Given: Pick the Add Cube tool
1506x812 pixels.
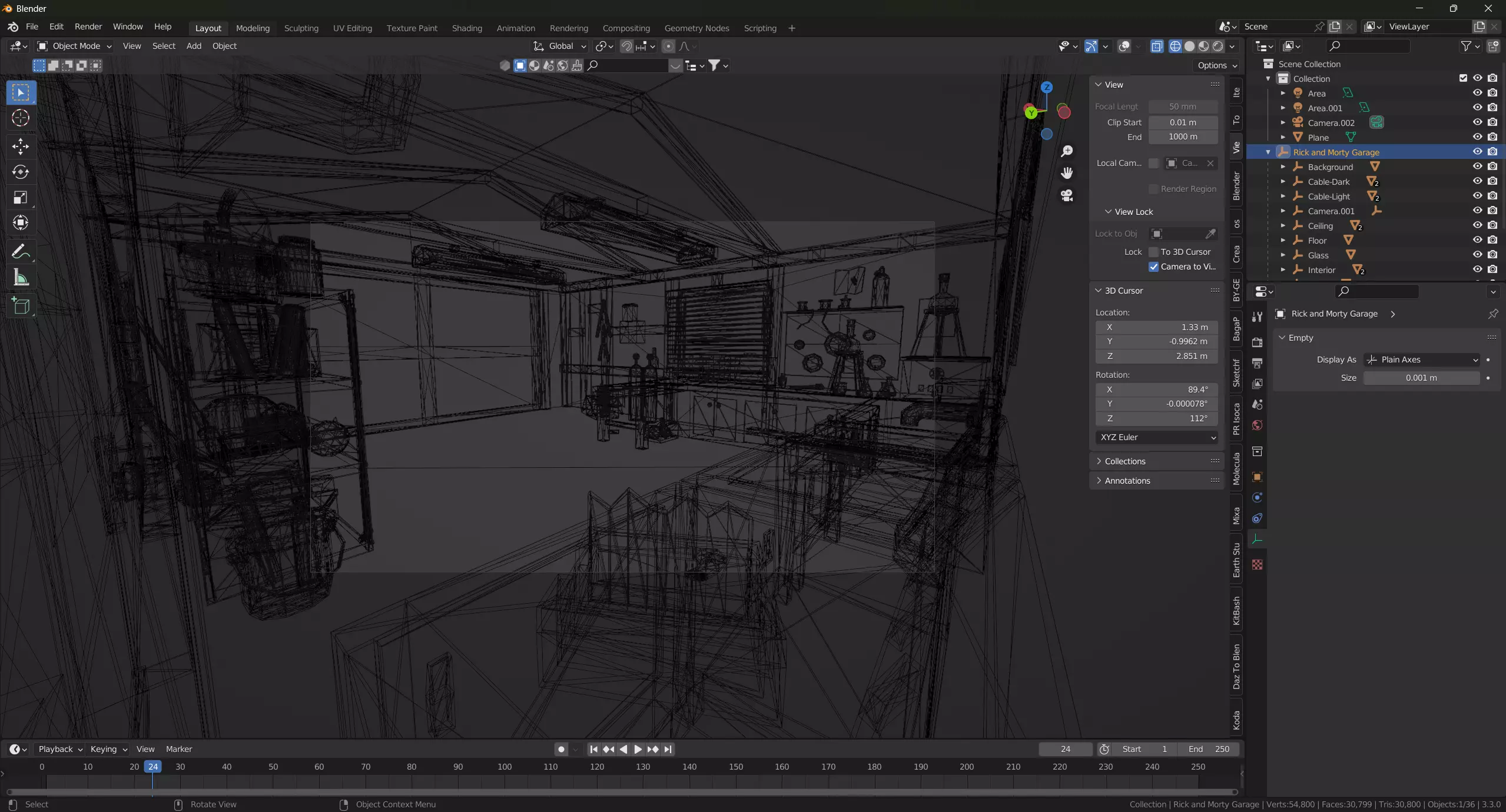Looking at the screenshot, I should (21, 306).
